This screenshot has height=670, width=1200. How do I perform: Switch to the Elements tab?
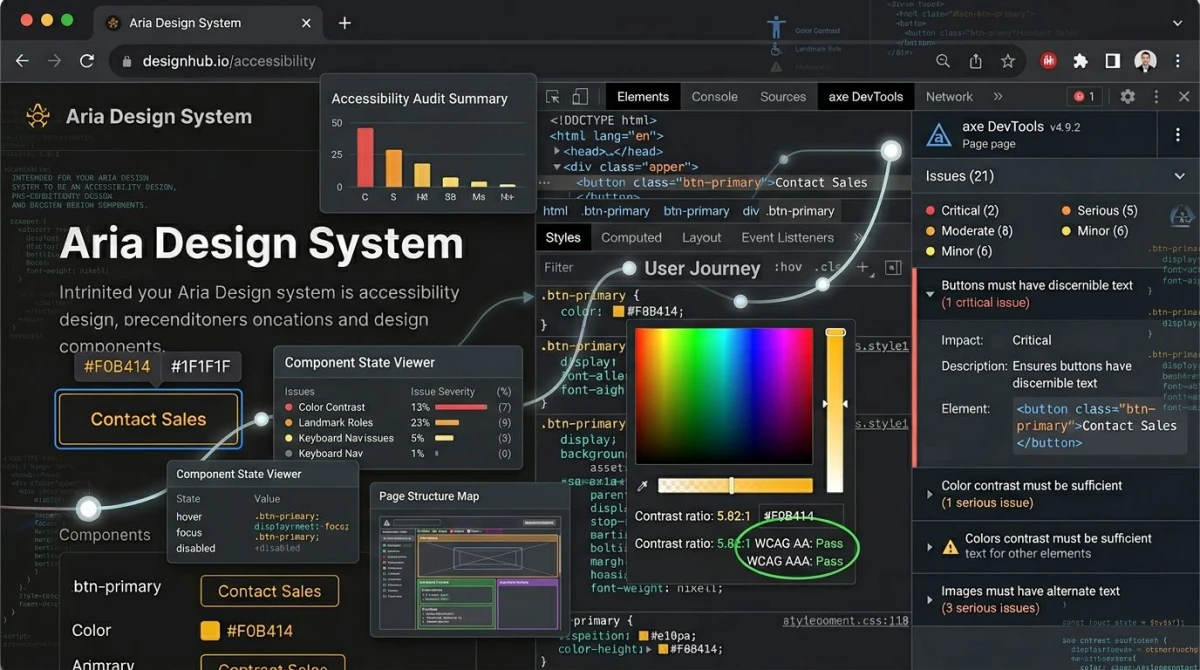pyautogui.click(x=642, y=97)
